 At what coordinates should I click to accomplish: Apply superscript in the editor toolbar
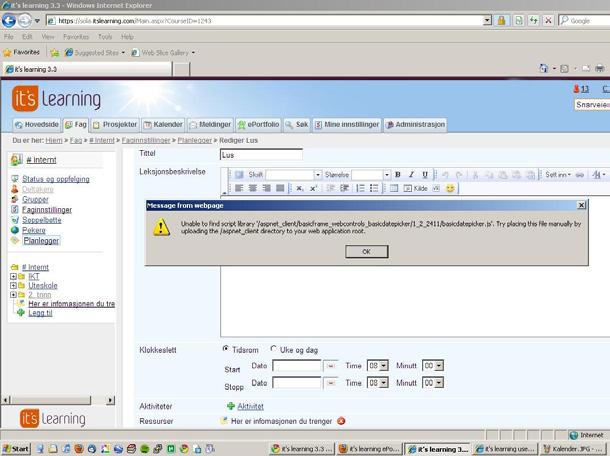click(x=313, y=188)
